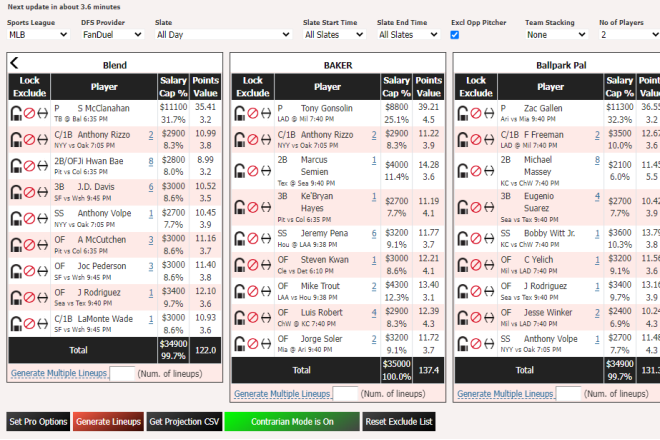Click batting order link 8 for Michael Massey
Image resolution: width=660 pixels, height=440 pixels.
pos(597,160)
